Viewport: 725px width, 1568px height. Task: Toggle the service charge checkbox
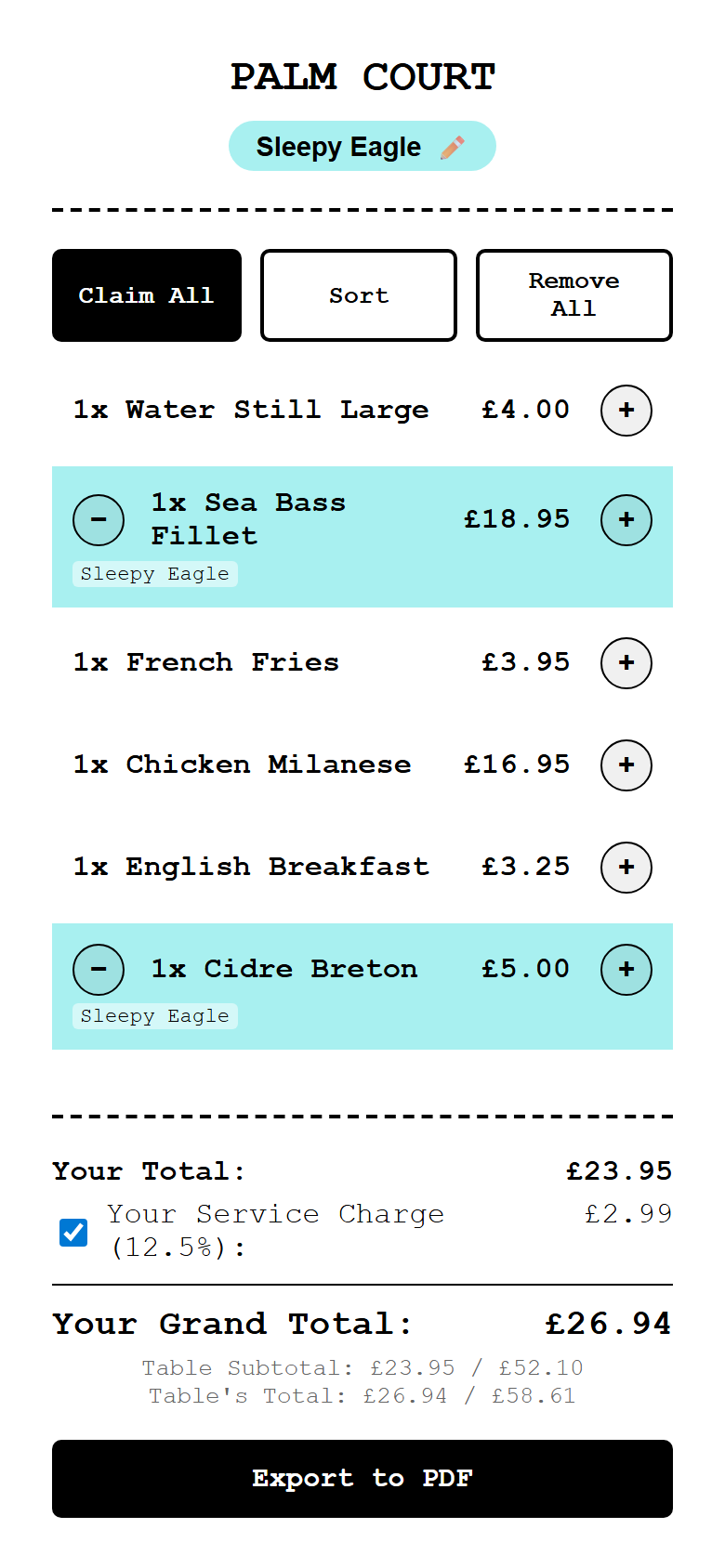(73, 1233)
